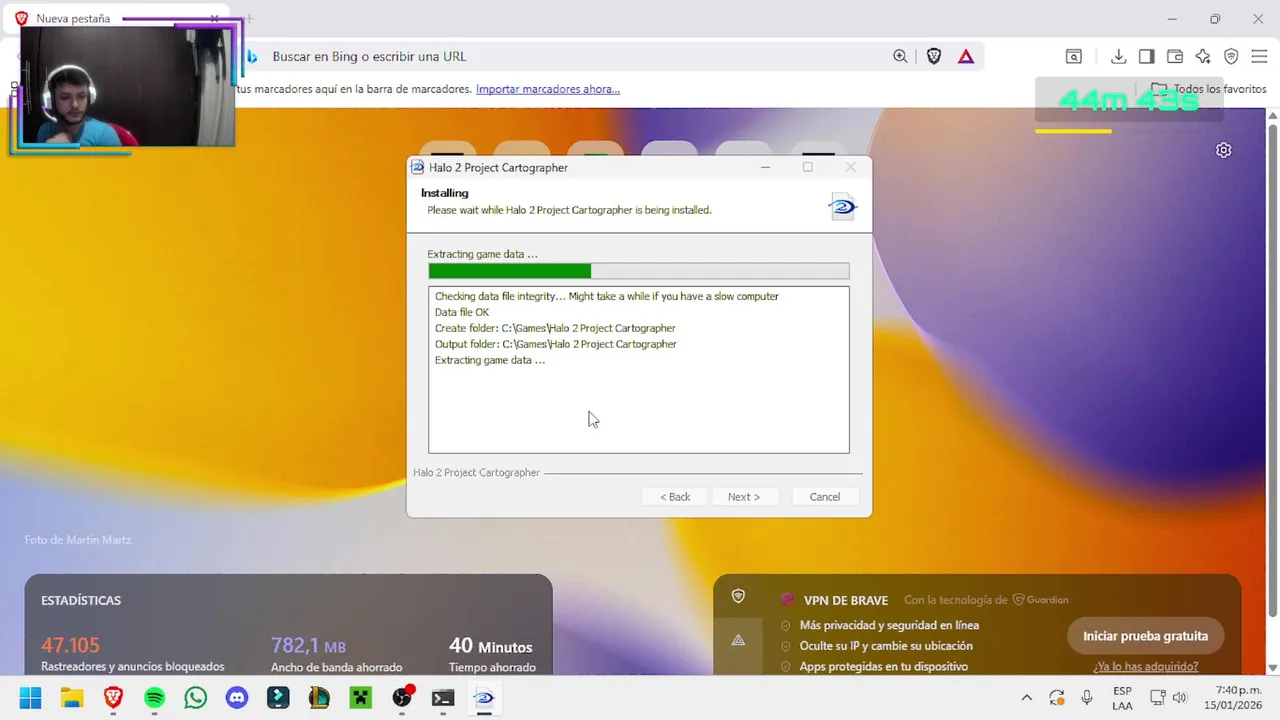Open the Brave Wallet icon
This screenshot has width=1280, height=720.
coord(1175,57)
